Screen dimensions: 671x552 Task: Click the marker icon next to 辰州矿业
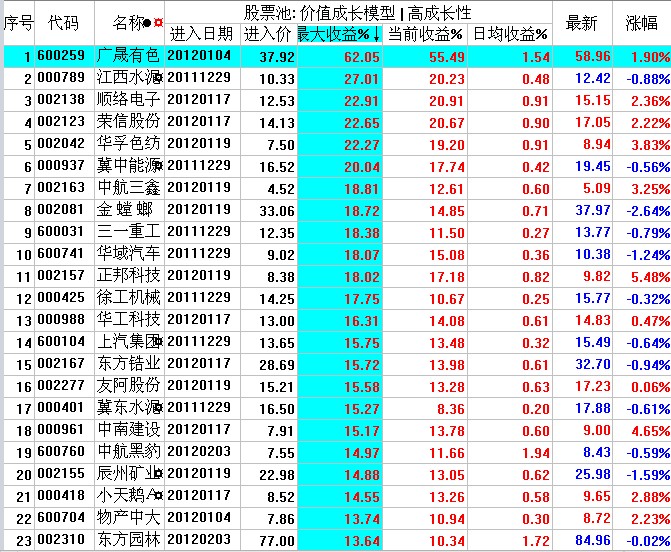pyautogui.click(x=159, y=474)
